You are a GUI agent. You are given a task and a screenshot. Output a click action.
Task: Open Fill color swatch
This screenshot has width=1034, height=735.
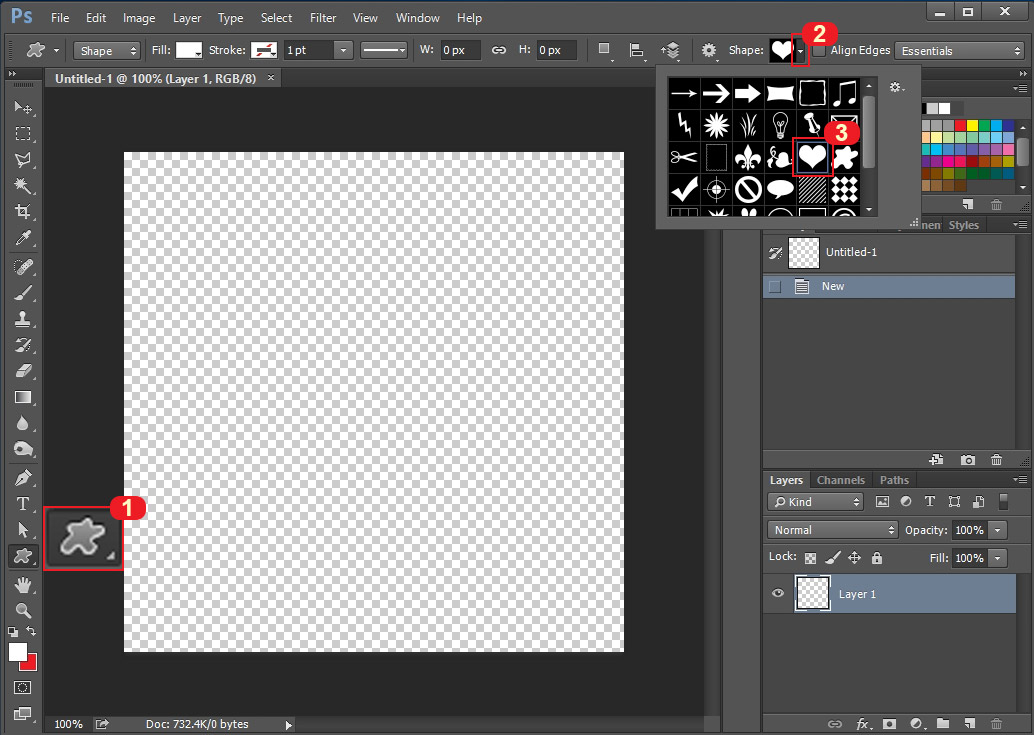189,50
